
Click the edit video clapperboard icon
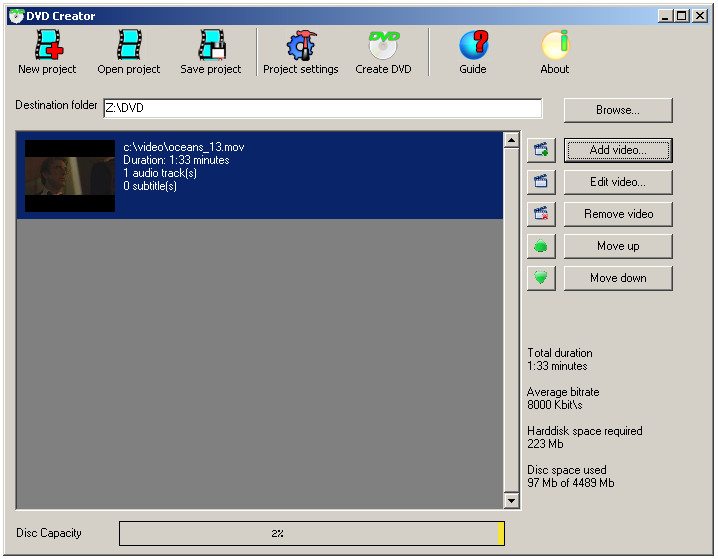pyautogui.click(x=541, y=182)
